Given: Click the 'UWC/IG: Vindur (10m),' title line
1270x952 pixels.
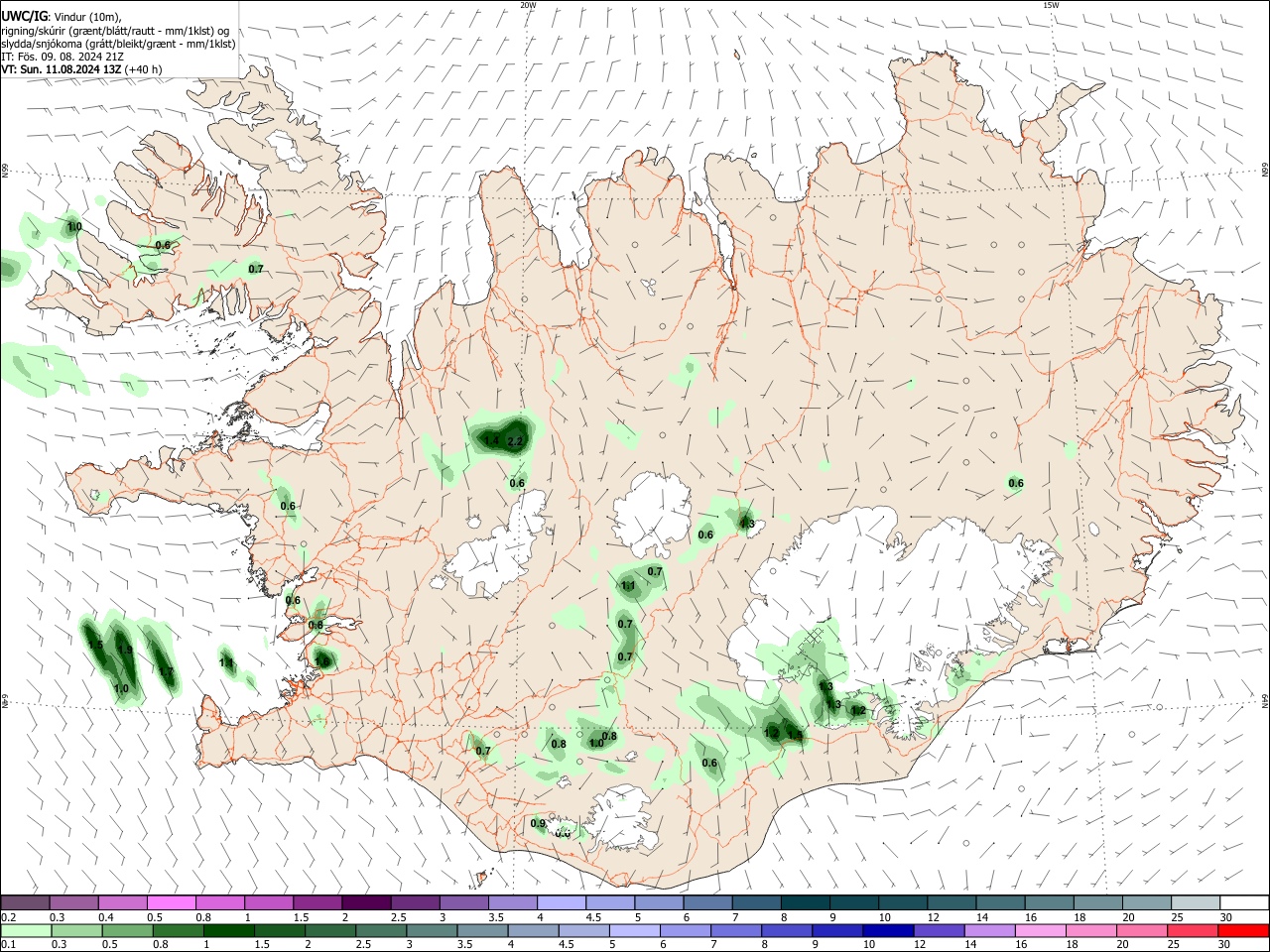Looking at the screenshot, I should point(62,17).
